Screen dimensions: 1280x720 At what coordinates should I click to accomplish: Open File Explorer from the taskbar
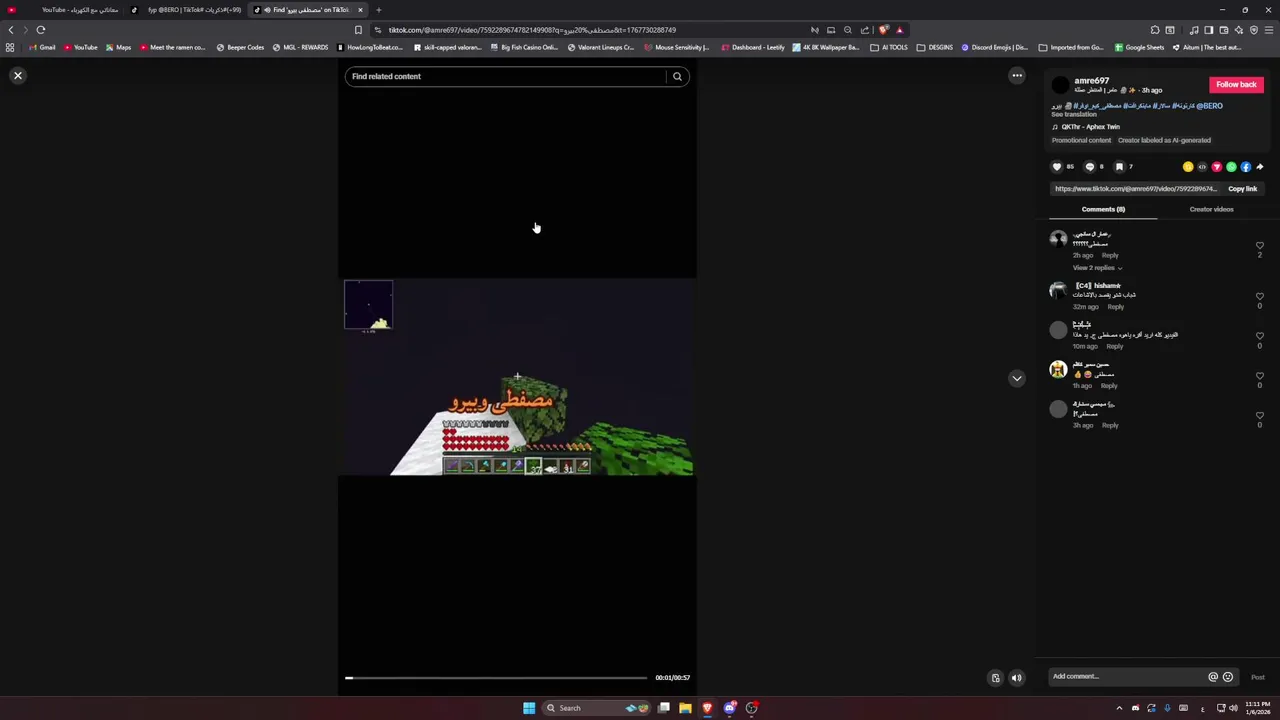[685, 708]
